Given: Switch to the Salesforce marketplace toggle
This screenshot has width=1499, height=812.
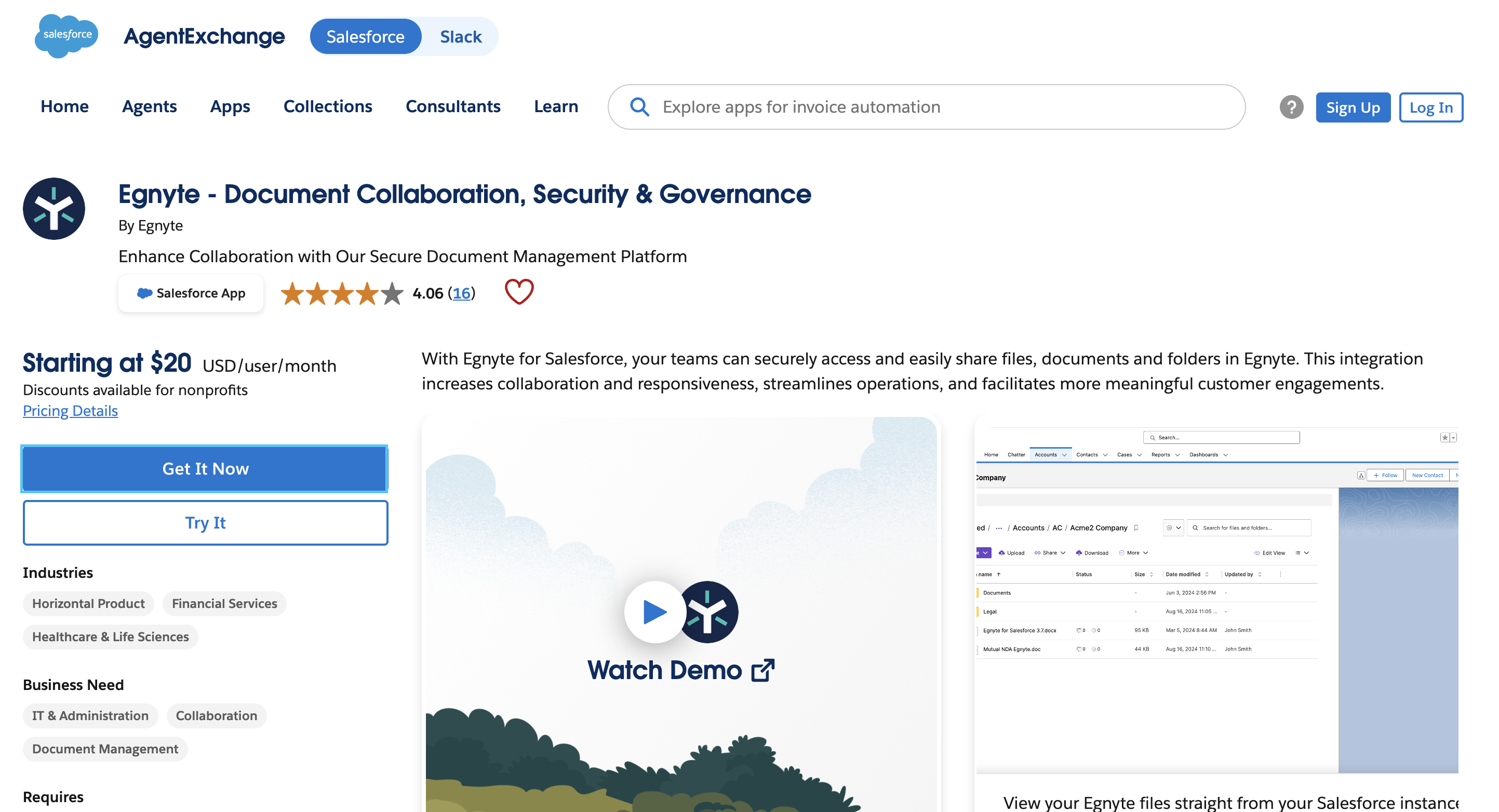Looking at the screenshot, I should click(366, 37).
